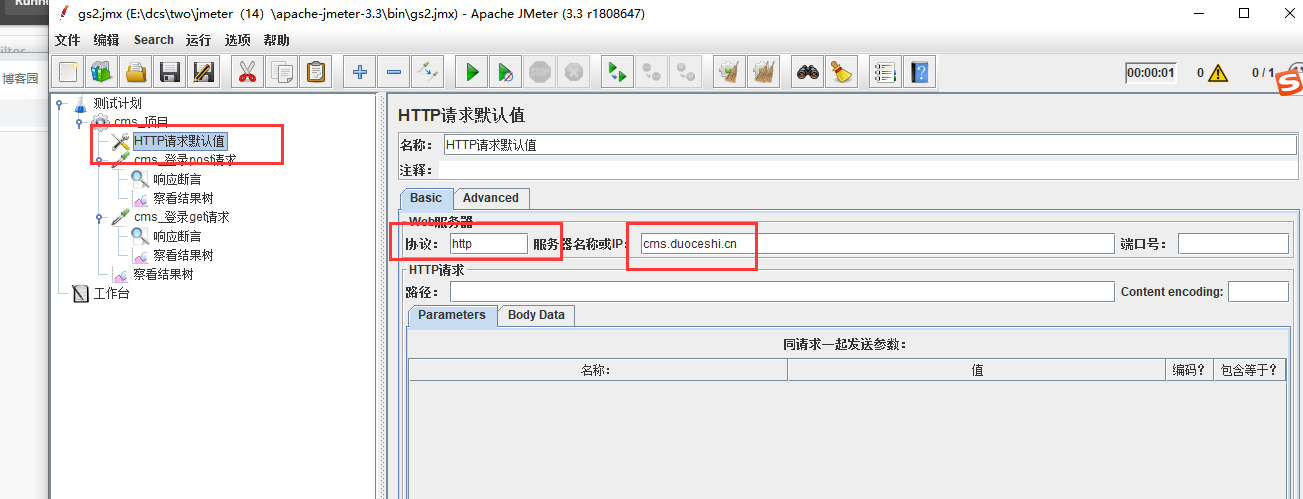Image resolution: width=1303 pixels, height=499 pixels.
Task: Select 响应断言 under cms_登录get请求
Action: click(x=177, y=236)
